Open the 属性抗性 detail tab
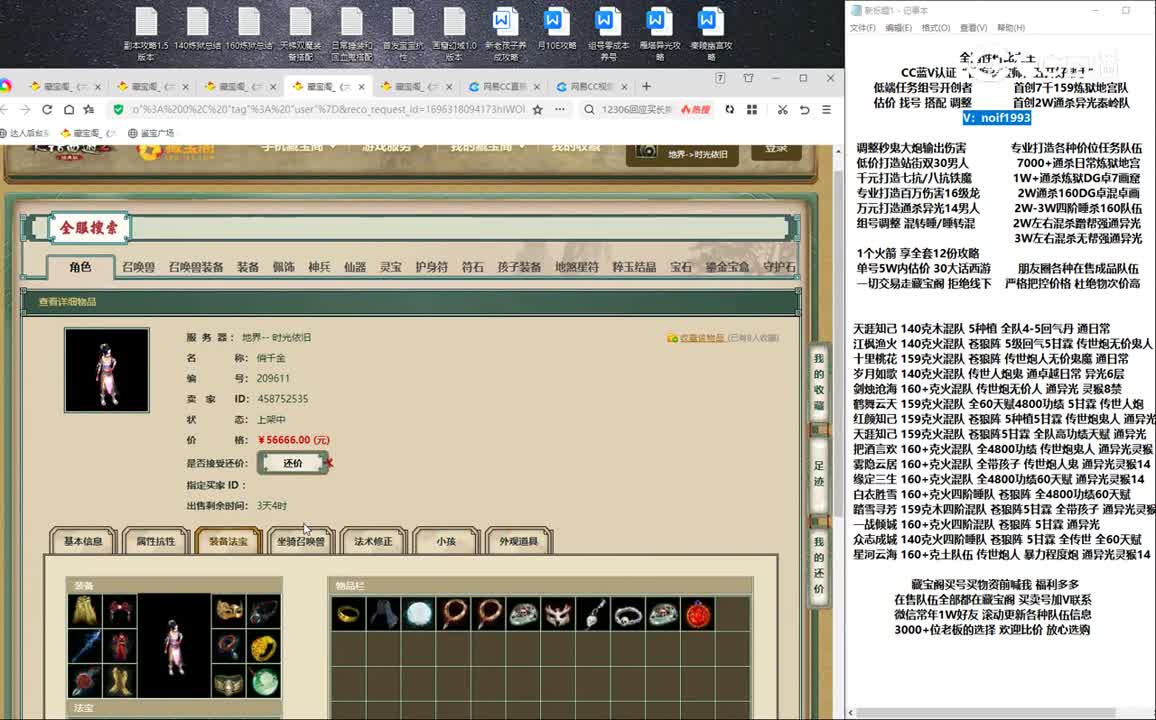 (x=156, y=541)
